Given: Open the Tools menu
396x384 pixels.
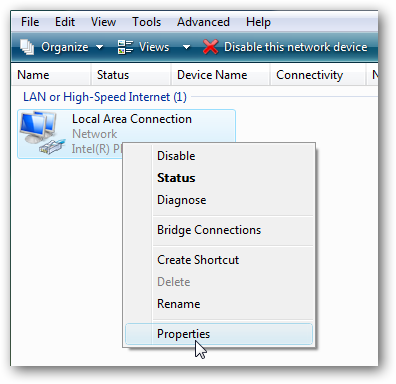Looking at the screenshot, I should [x=146, y=22].
